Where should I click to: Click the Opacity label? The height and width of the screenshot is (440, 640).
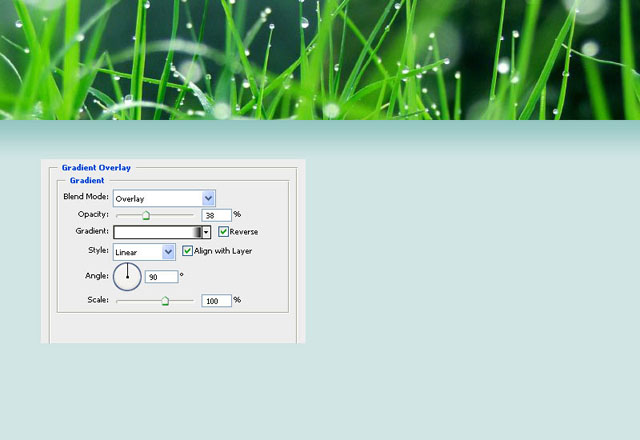(93, 214)
